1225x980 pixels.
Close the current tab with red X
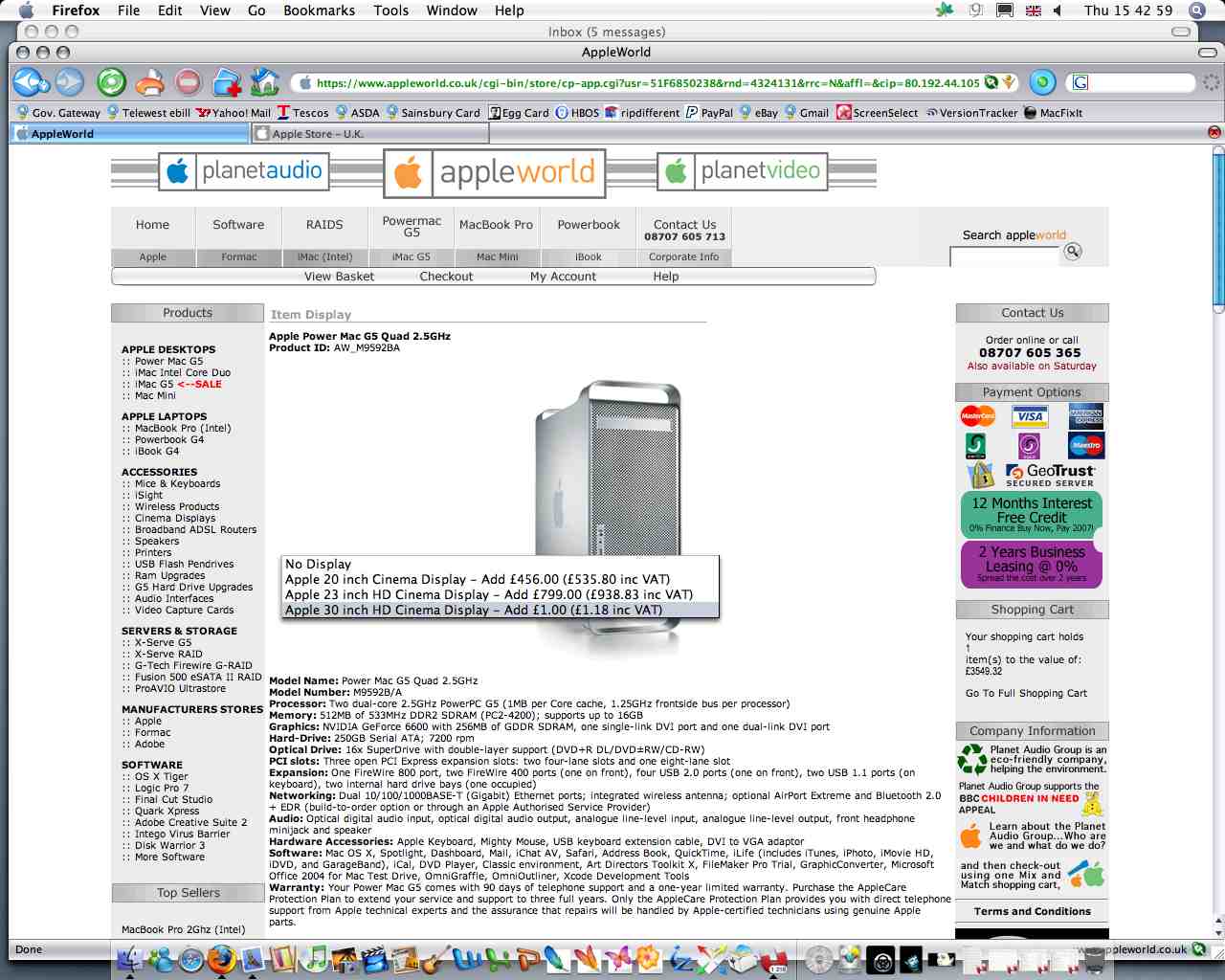[1214, 132]
